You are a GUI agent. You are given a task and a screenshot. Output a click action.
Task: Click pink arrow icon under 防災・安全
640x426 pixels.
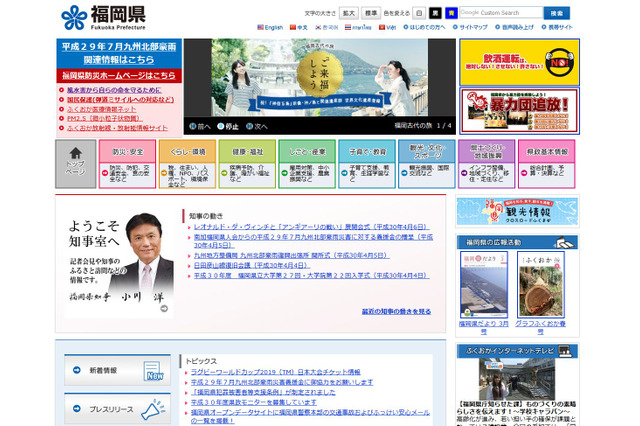pyautogui.click(x=104, y=173)
